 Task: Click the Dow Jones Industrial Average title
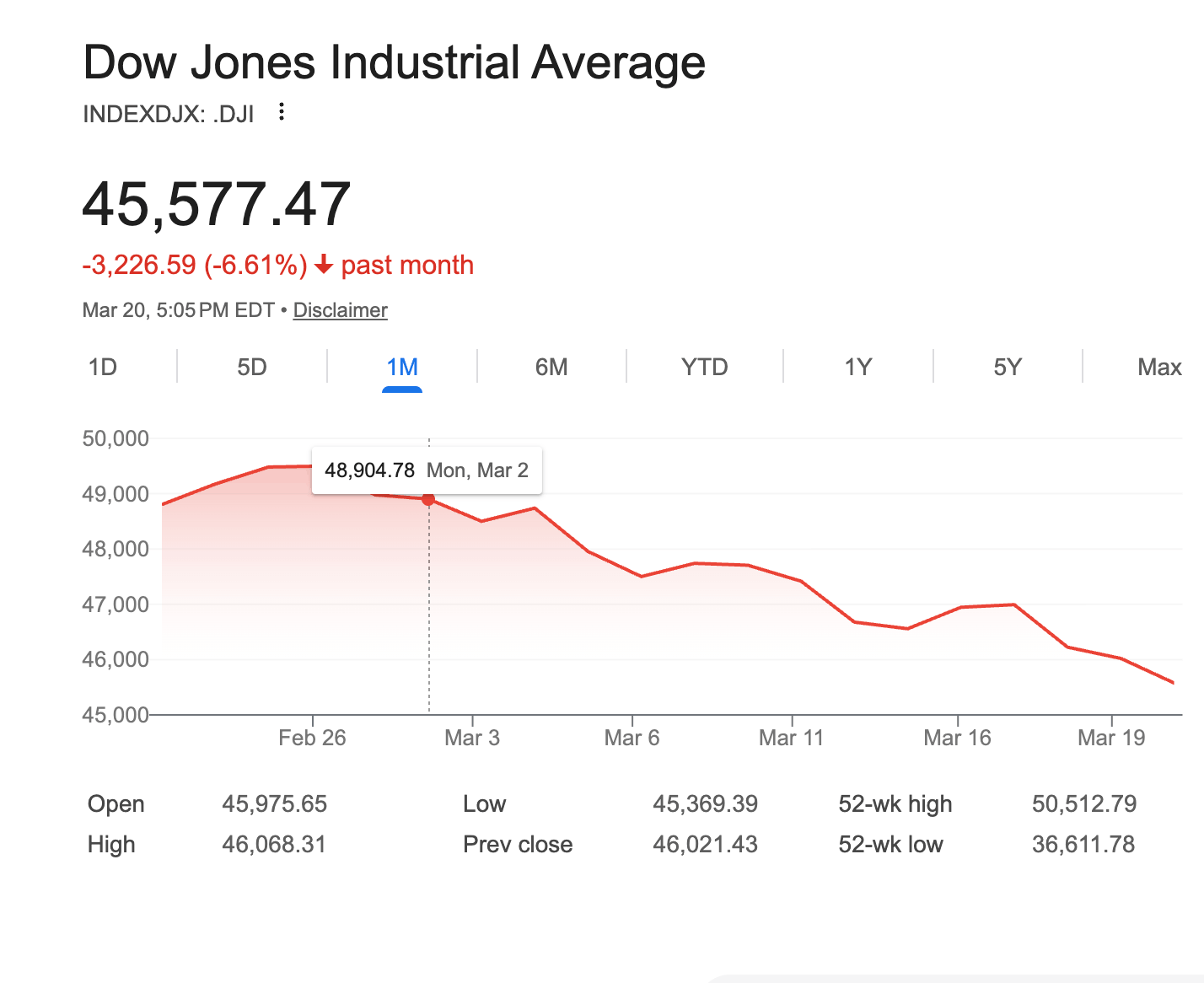click(395, 63)
